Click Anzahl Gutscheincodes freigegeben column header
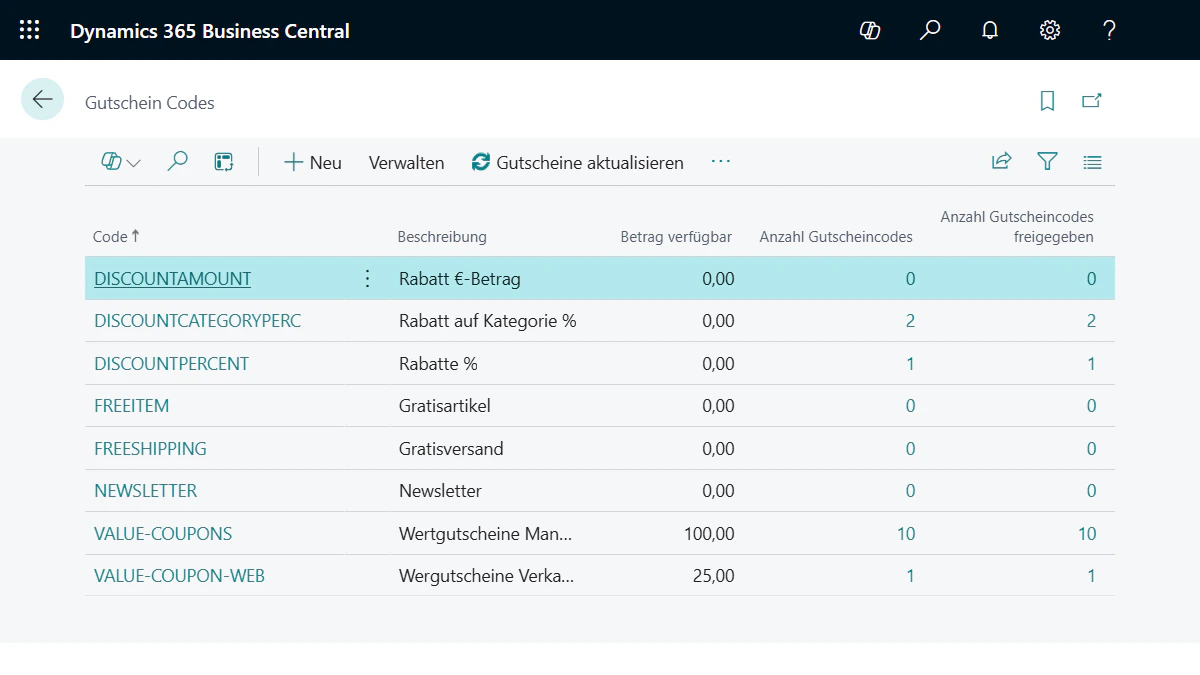Screen dimensions: 1200x675 (1017, 227)
